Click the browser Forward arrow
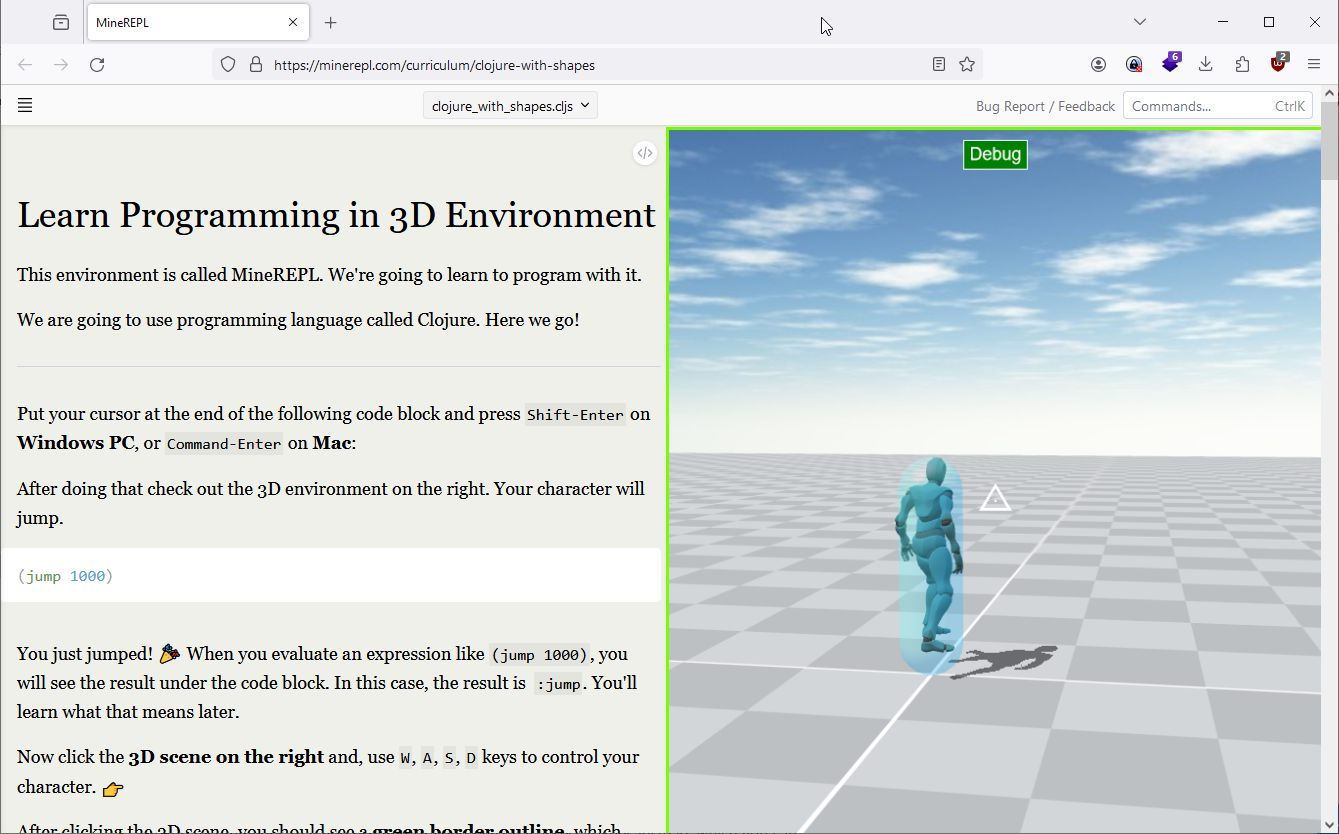The width and height of the screenshot is (1339, 834). [61, 64]
